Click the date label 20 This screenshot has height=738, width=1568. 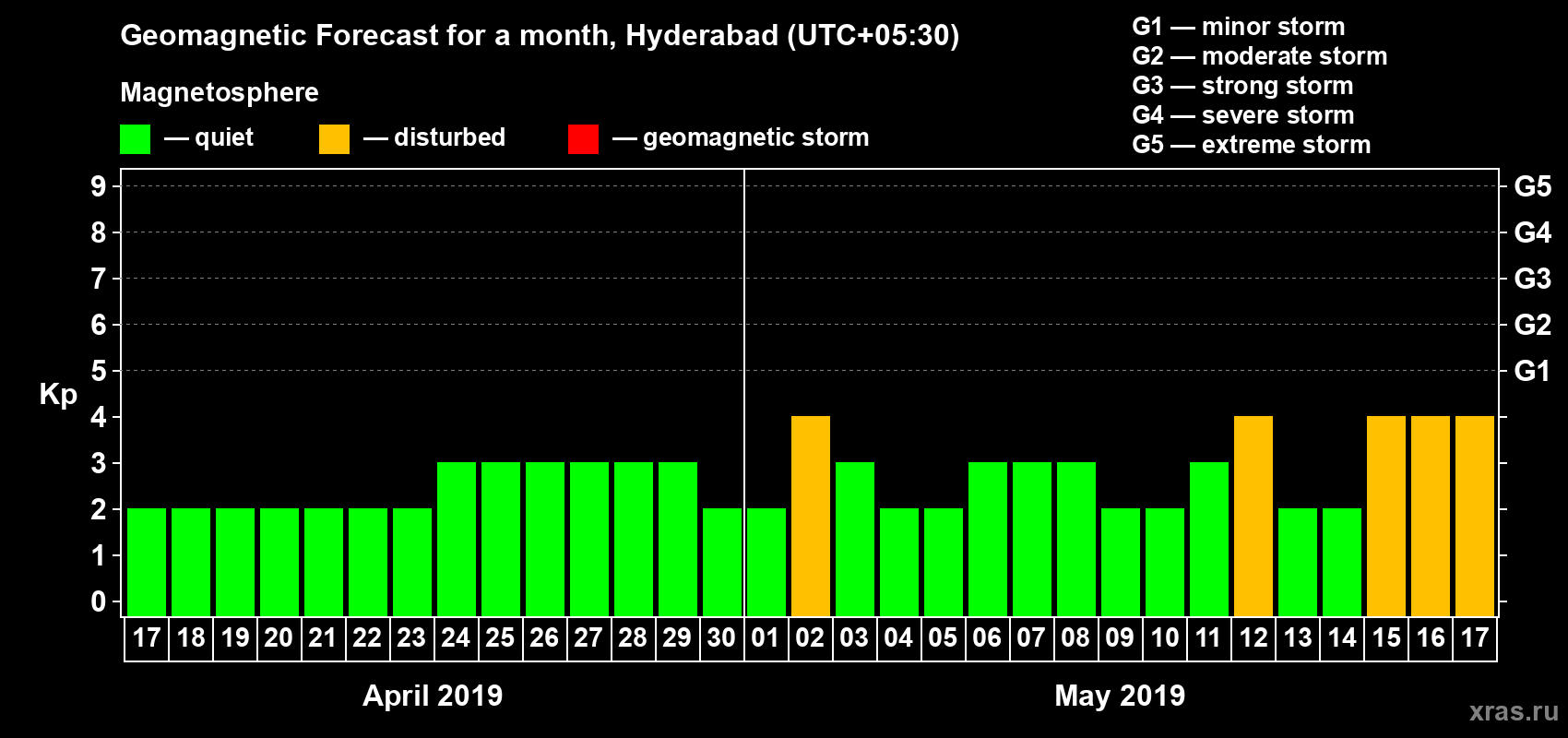pos(279,638)
